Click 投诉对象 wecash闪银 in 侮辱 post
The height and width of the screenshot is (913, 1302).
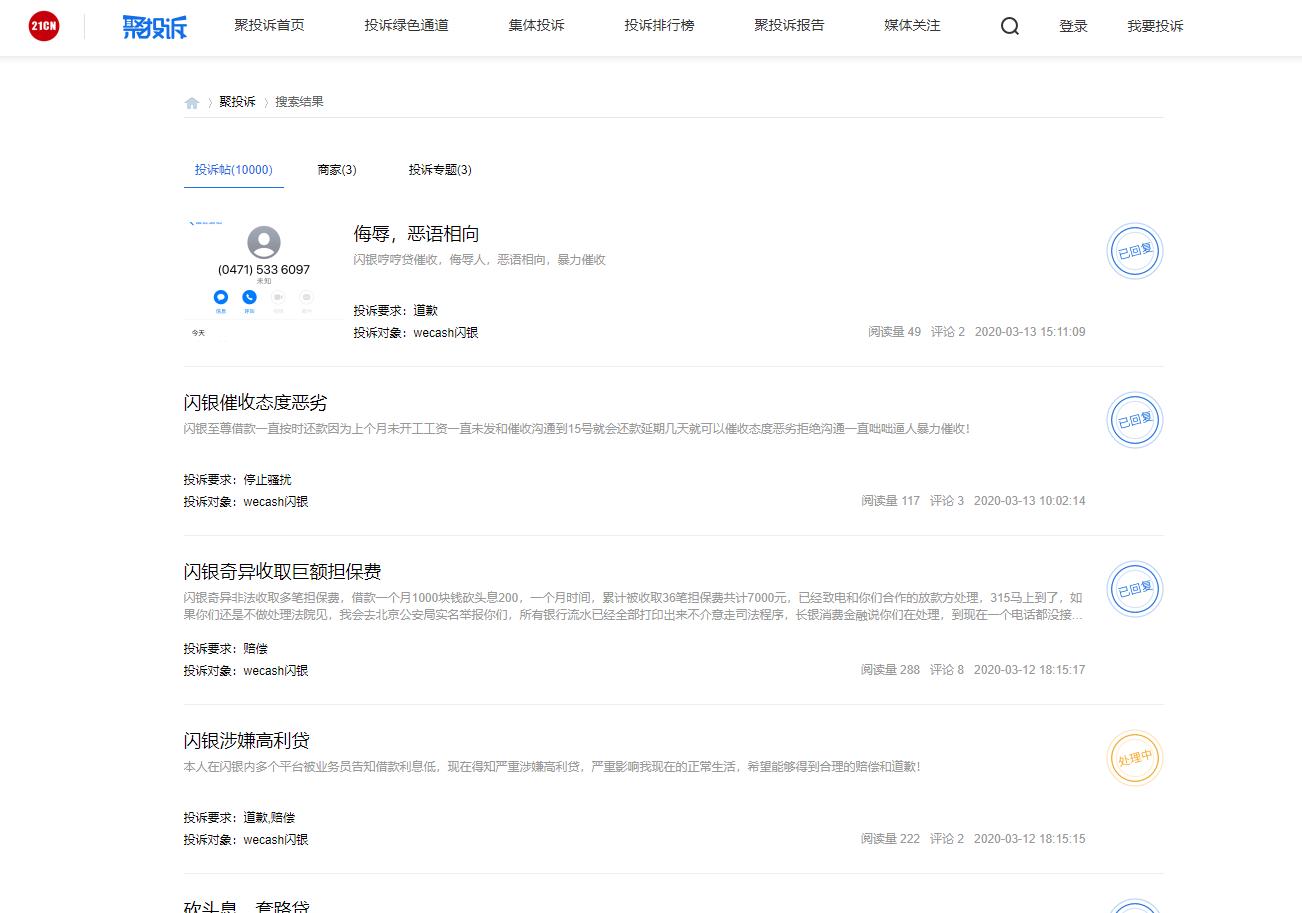[415, 333]
